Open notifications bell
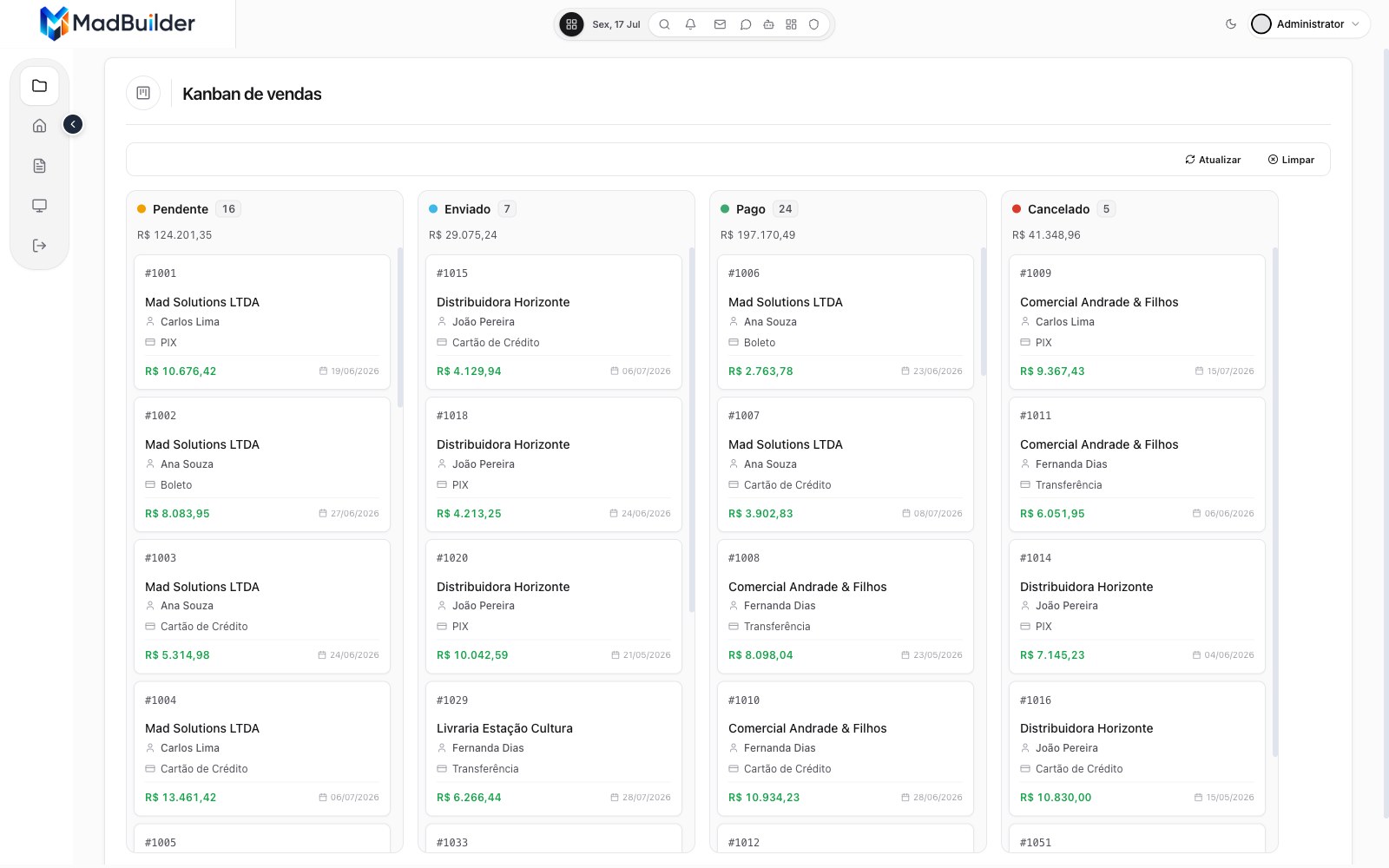Screen dimensions: 1389x868 coord(690,24)
